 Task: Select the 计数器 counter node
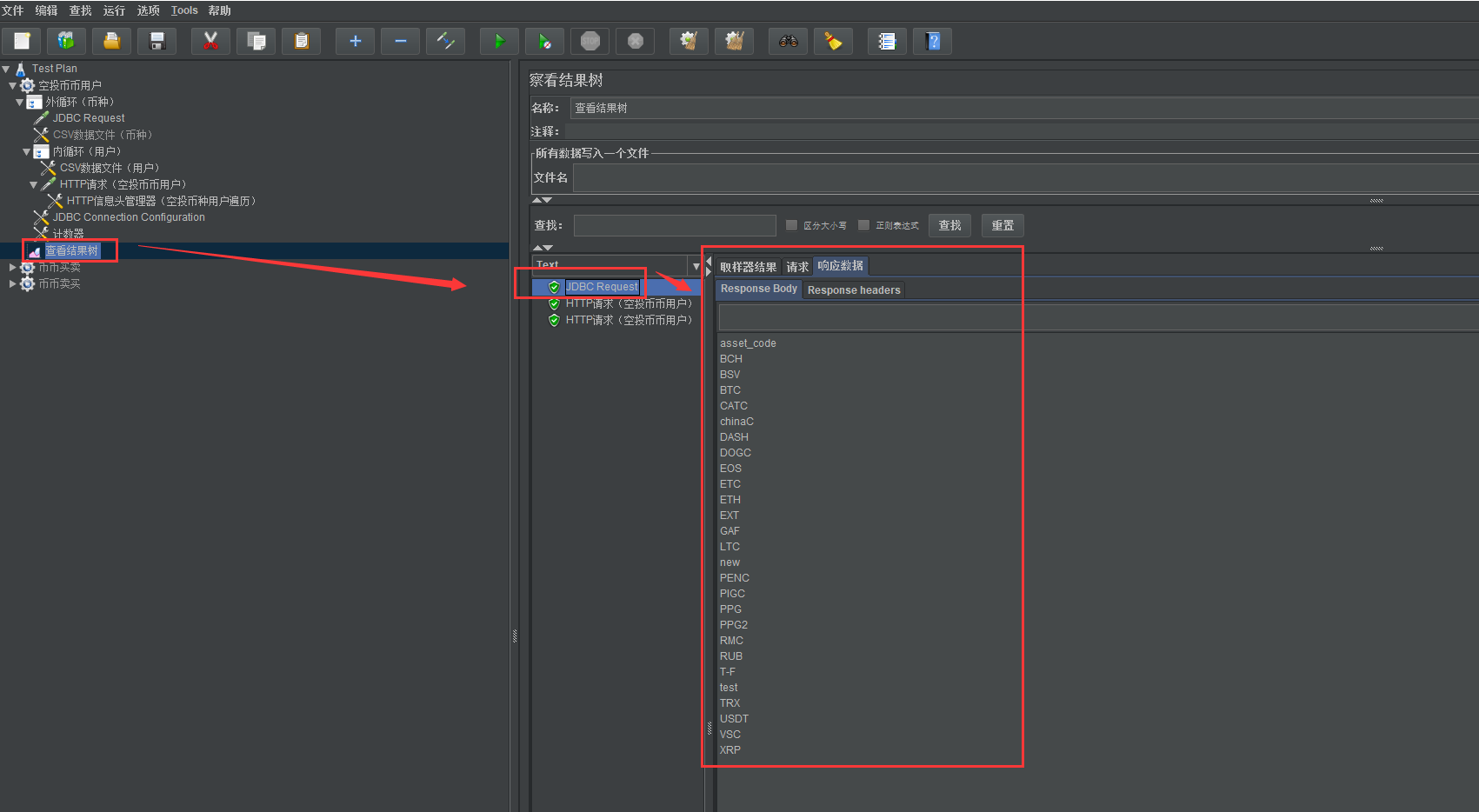click(69, 234)
